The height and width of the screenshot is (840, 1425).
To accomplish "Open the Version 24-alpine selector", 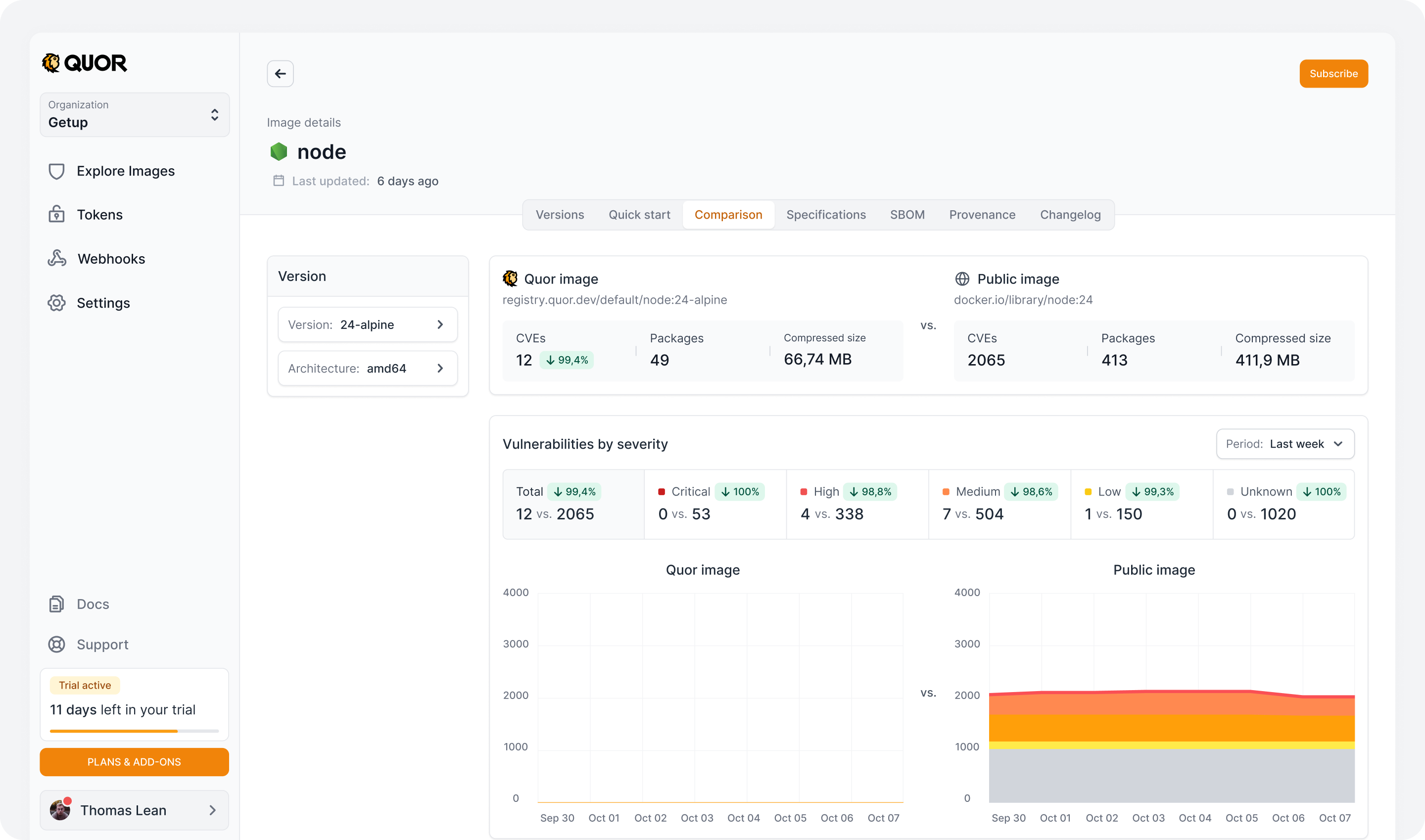I will [368, 325].
